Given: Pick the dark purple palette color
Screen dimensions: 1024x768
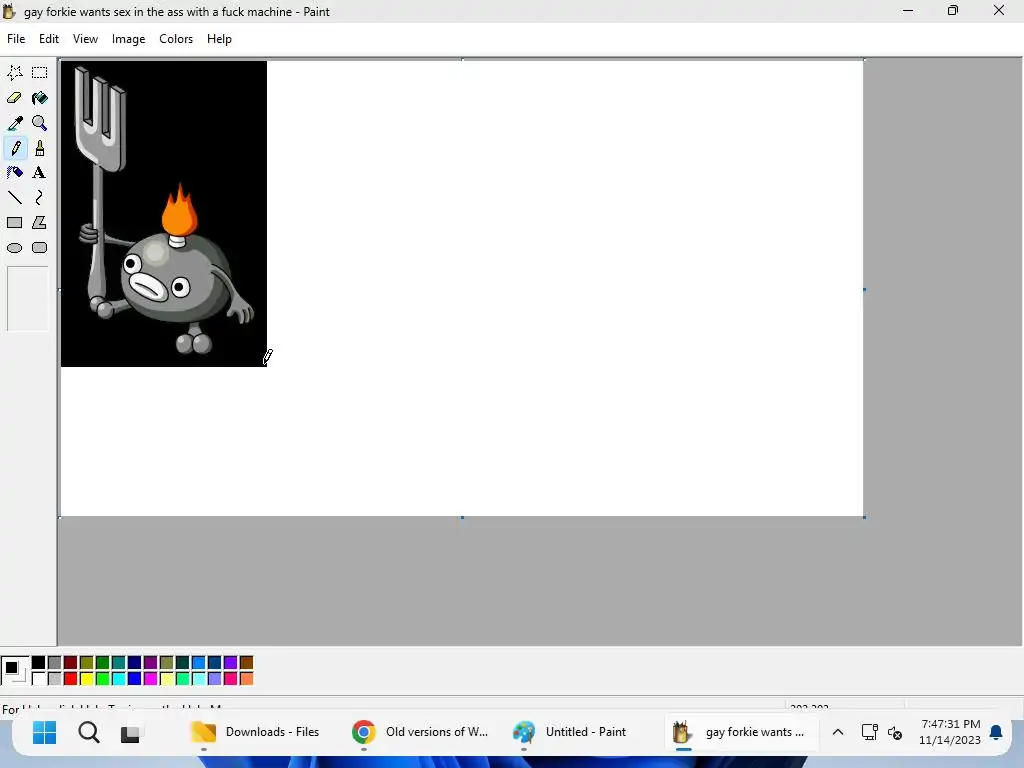Looking at the screenshot, I should pos(150,663).
